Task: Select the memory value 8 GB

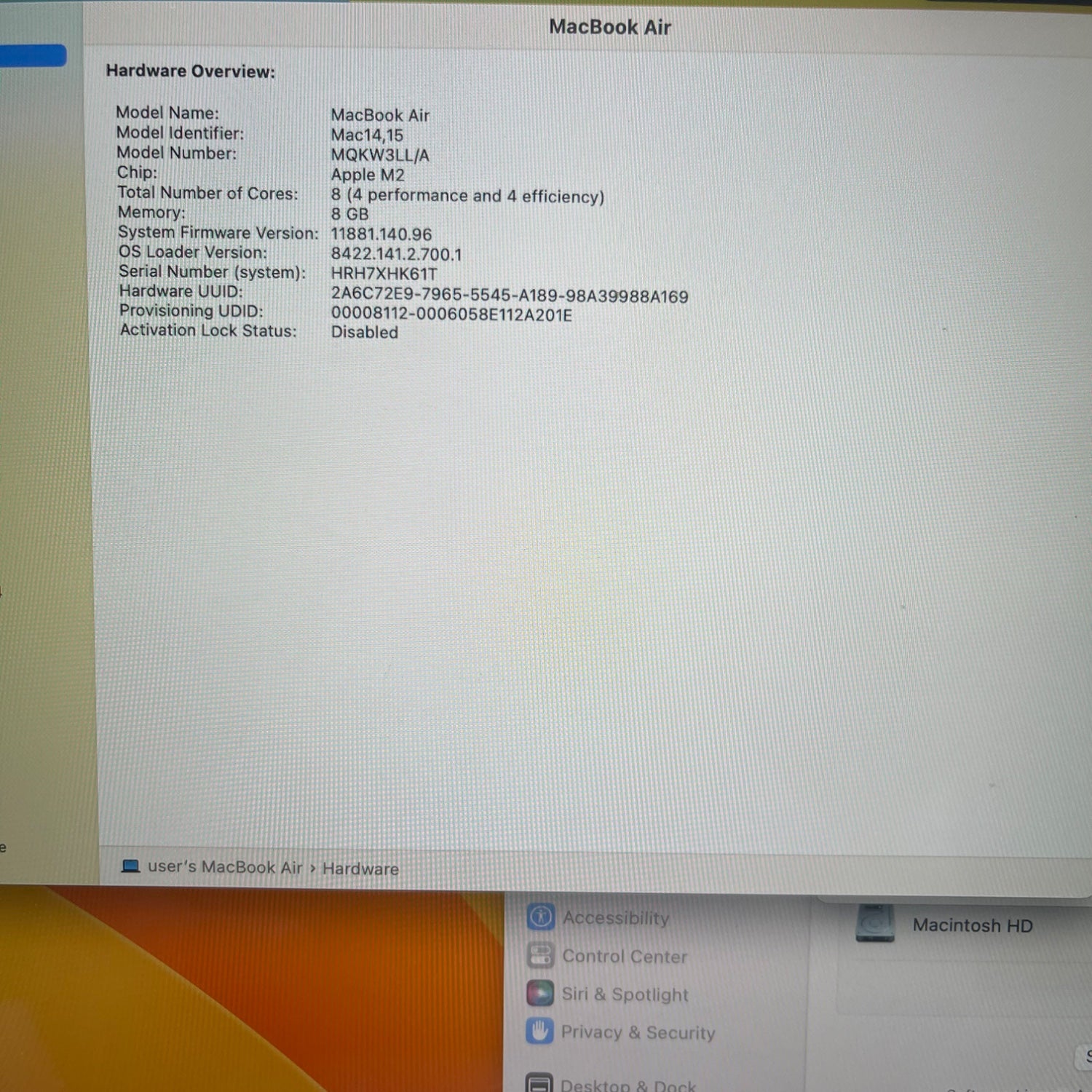Action: tap(349, 214)
